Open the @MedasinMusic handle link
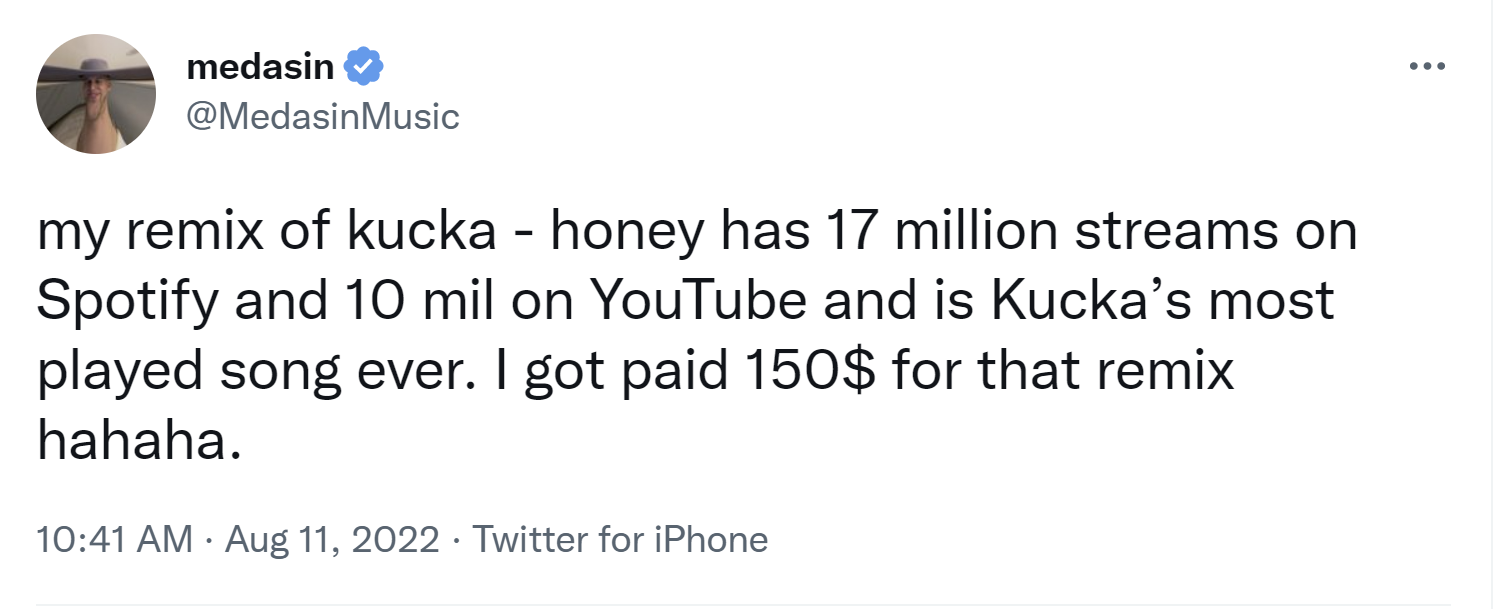Image resolution: width=1505 pixels, height=609 pixels. [x=323, y=117]
